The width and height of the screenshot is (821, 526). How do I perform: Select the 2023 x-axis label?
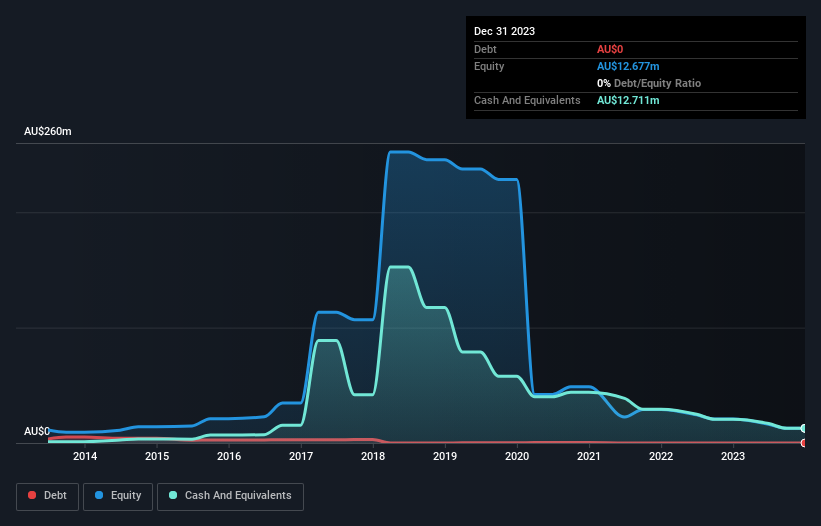click(x=733, y=456)
